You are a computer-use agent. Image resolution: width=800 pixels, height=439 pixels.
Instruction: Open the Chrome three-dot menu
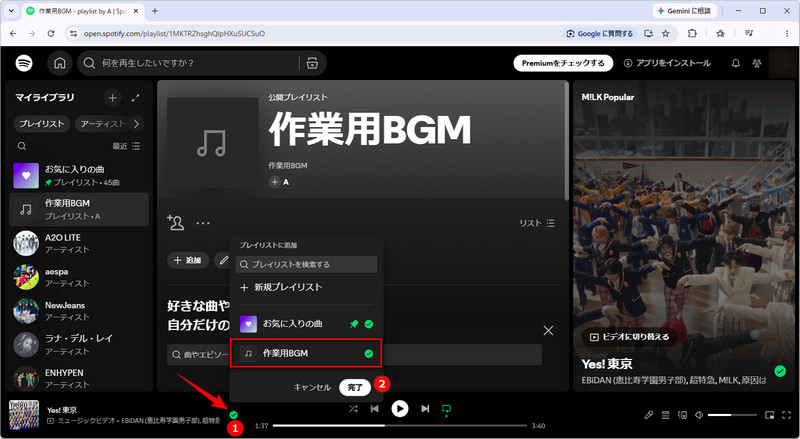point(787,34)
